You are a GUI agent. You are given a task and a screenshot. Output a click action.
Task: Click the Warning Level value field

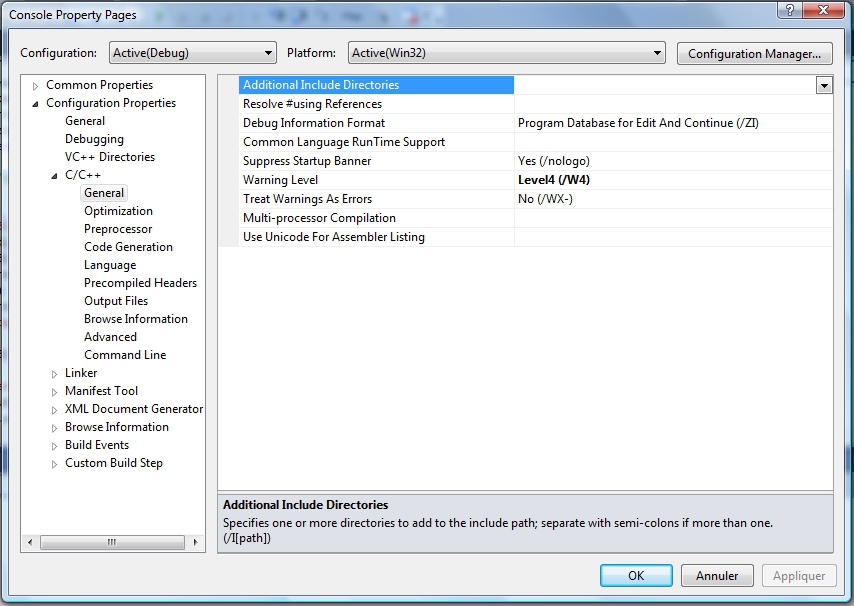pyautogui.click(x=672, y=180)
